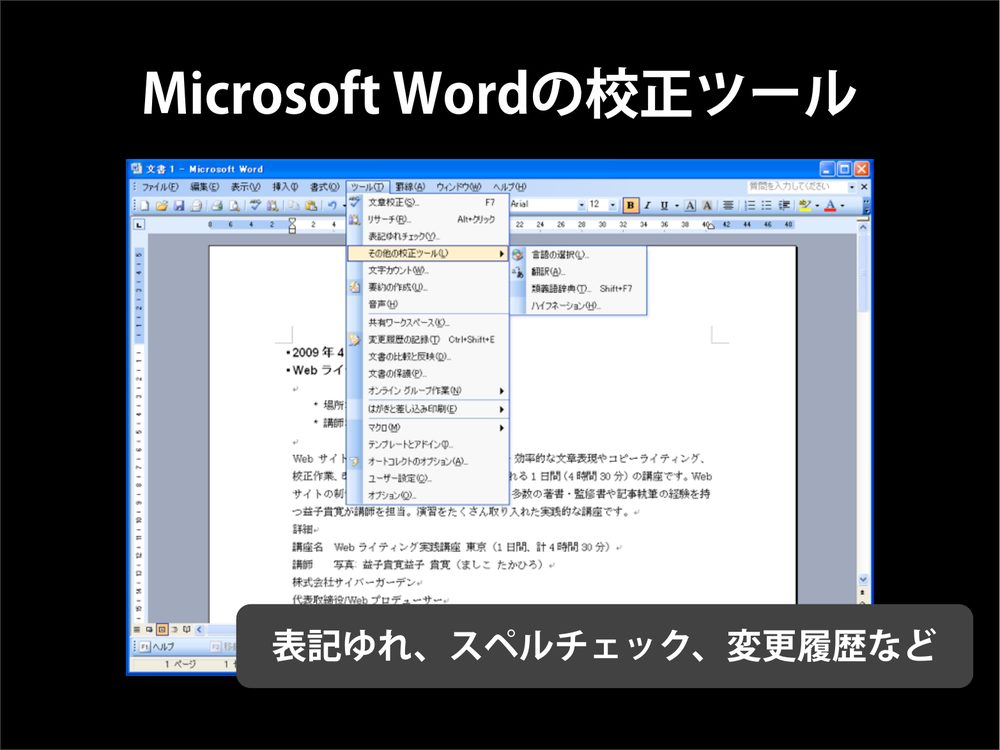1000x750 pixels.
Task: Click the F1 ヘルプ button
Action: 157,646
